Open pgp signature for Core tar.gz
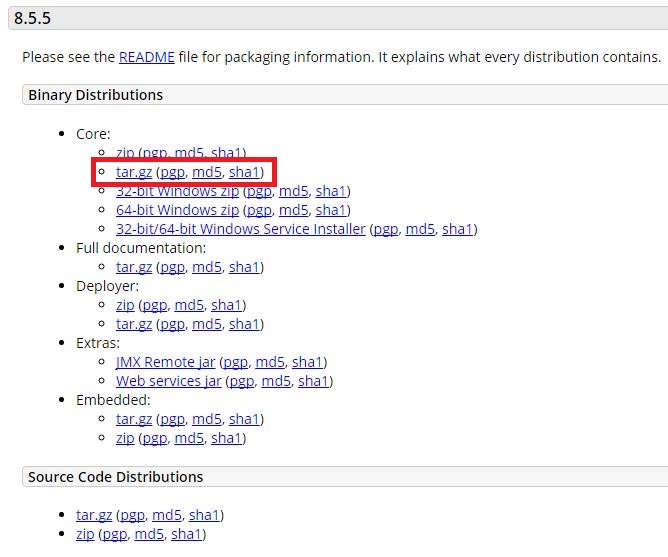This screenshot has height=557, width=668. 173,172
